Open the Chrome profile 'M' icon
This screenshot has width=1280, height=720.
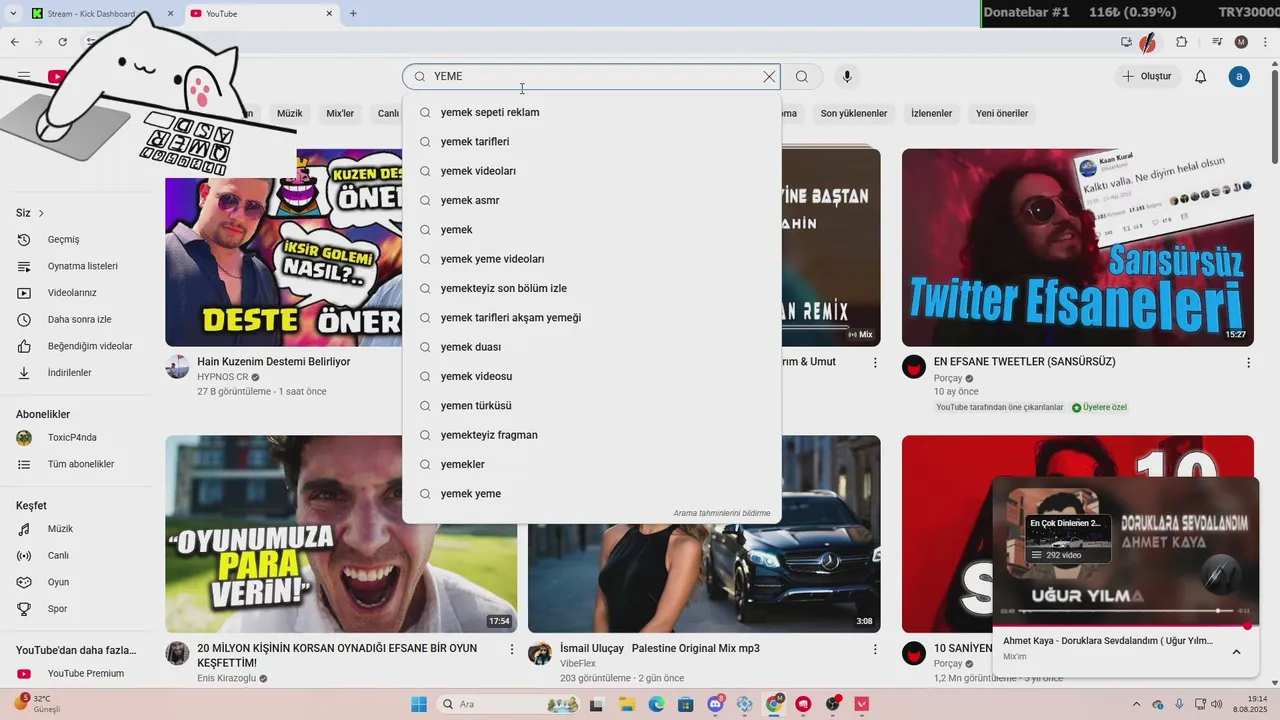pos(1241,42)
